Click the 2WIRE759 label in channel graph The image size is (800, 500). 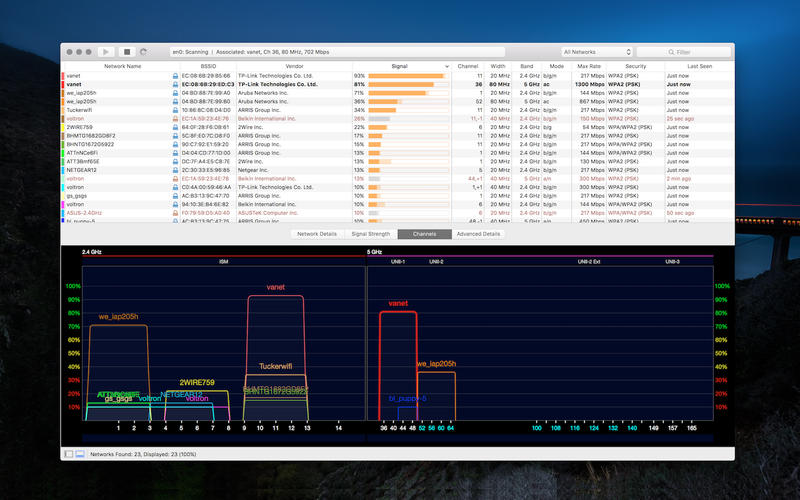(x=197, y=382)
